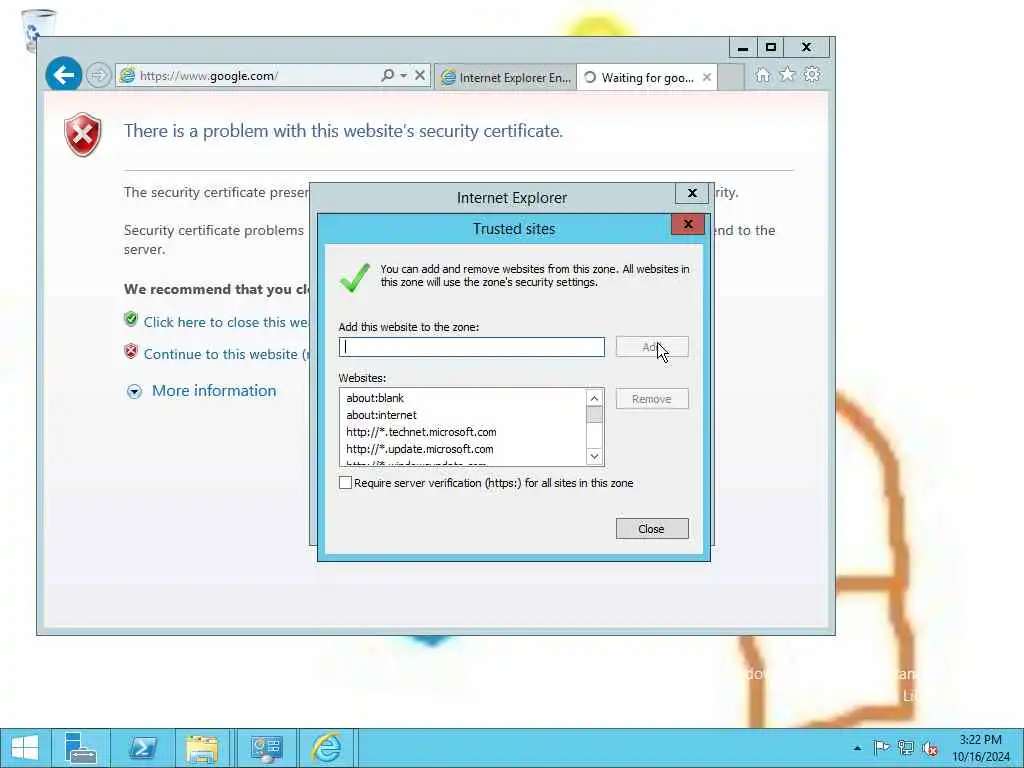Screen dimensions: 1024x768
Task: Click the Remove button
Action: (652, 399)
